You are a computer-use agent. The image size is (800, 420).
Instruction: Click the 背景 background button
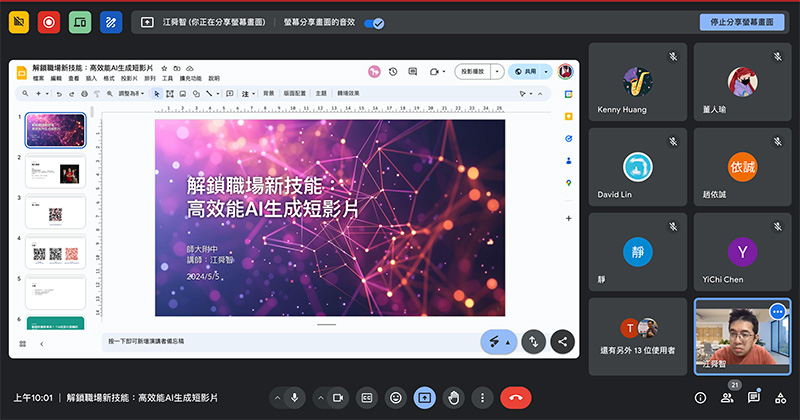point(269,93)
